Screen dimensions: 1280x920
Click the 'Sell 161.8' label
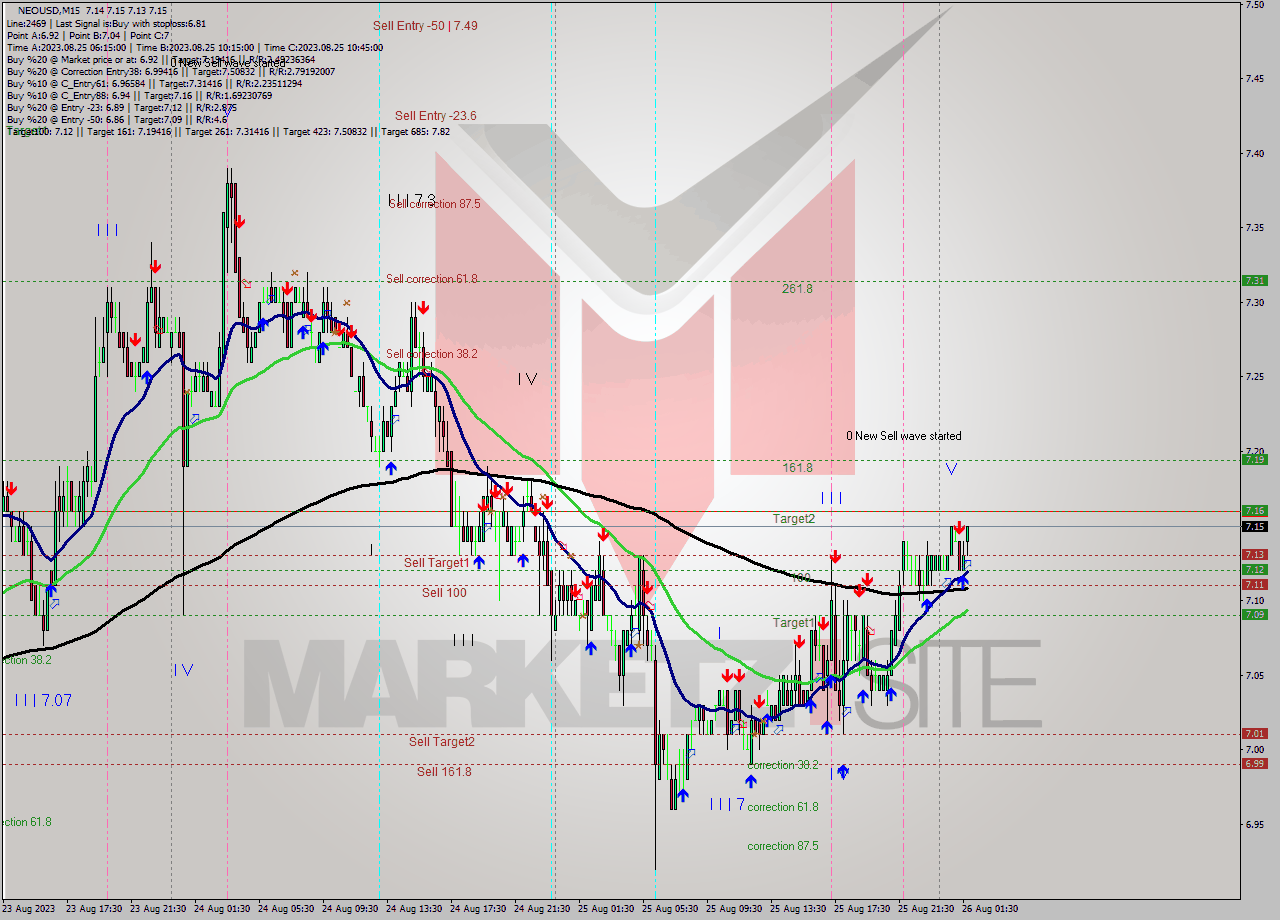[444, 772]
